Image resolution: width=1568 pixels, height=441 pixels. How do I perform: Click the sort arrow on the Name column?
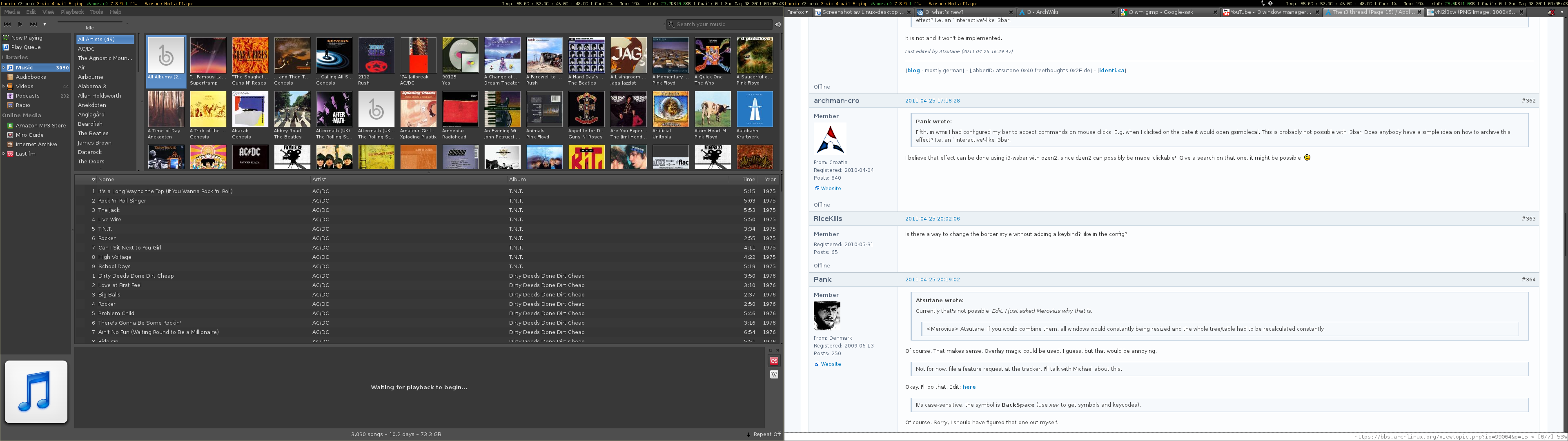(93, 180)
